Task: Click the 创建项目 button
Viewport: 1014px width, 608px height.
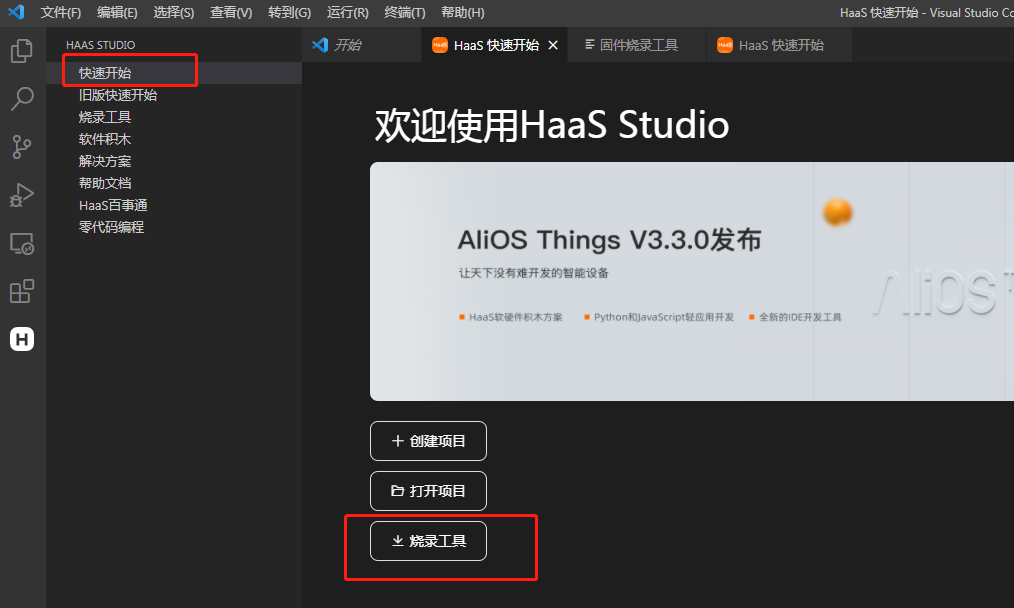Action: click(428, 440)
